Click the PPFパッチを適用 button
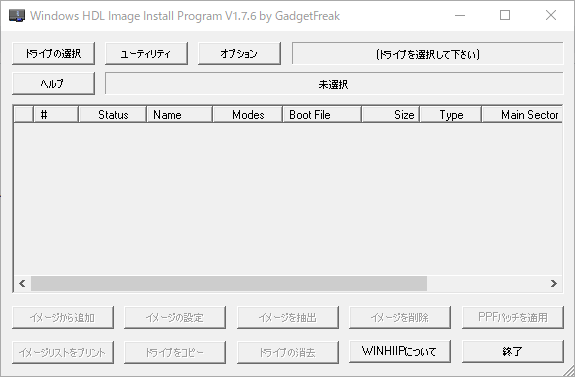The height and width of the screenshot is (377, 575). [x=513, y=317]
